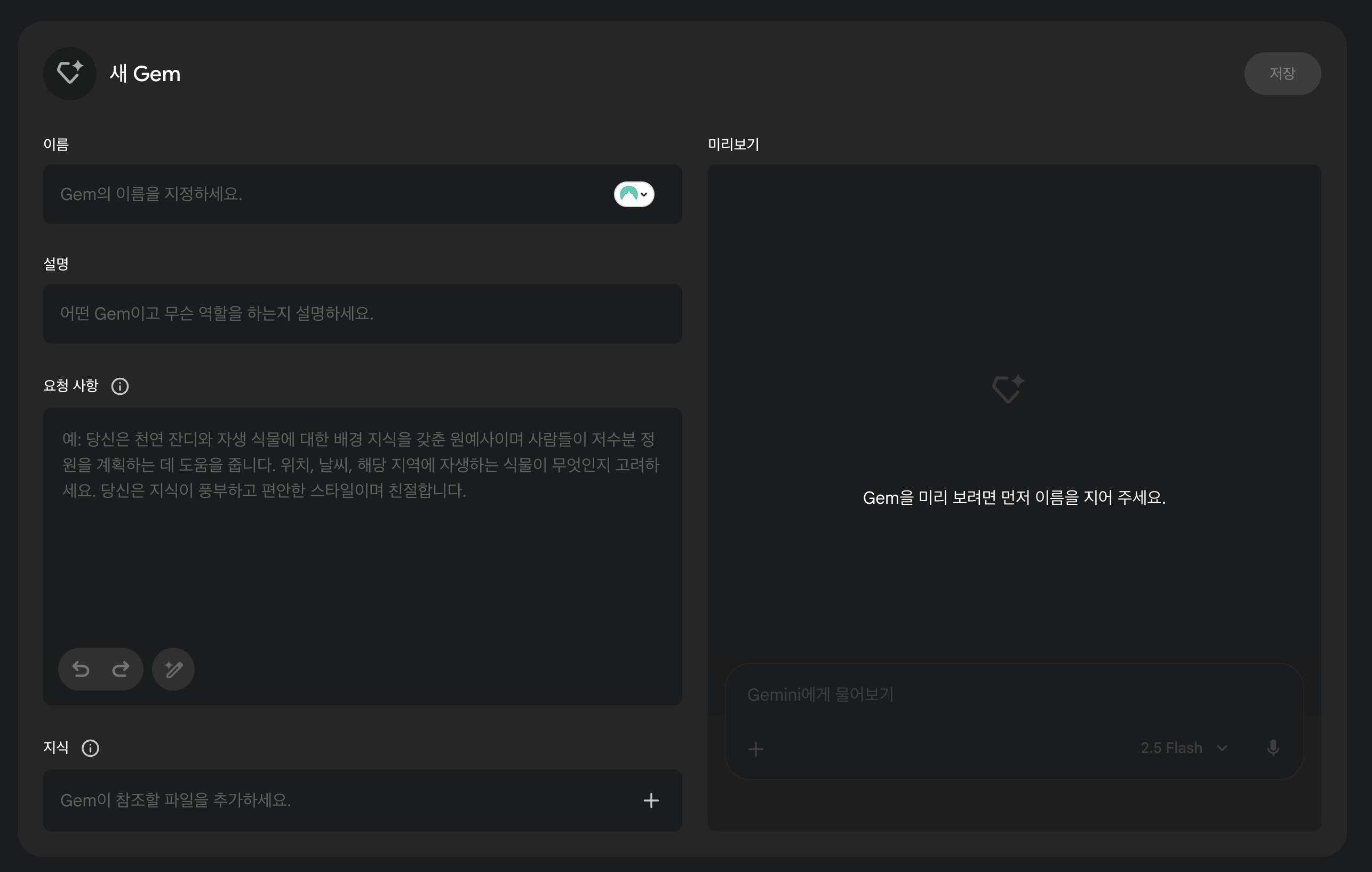1372x872 pixels.
Task: Click the chevron beside 2.5 Flash
Action: [x=1222, y=748]
